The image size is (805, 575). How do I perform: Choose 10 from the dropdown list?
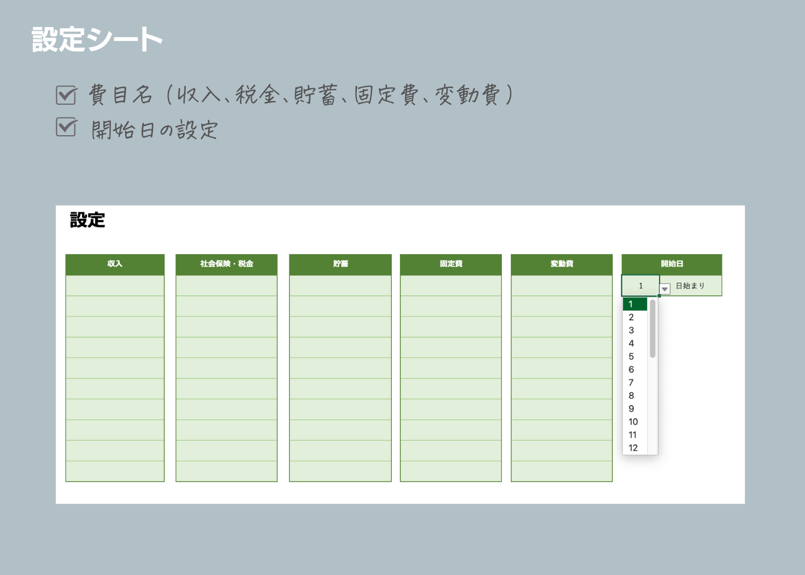pos(633,422)
